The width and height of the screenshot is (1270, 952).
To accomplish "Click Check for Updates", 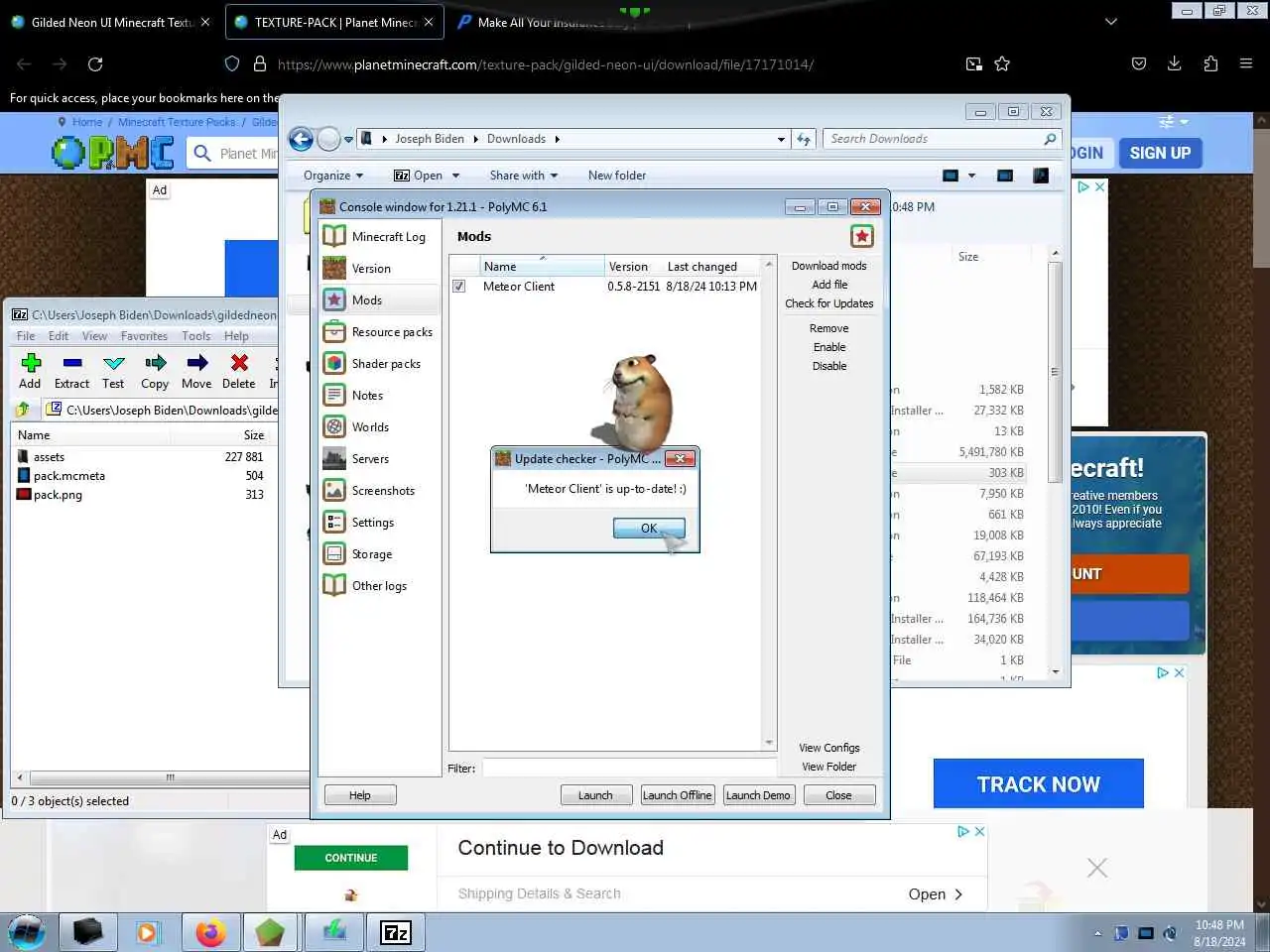I will [829, 303].
